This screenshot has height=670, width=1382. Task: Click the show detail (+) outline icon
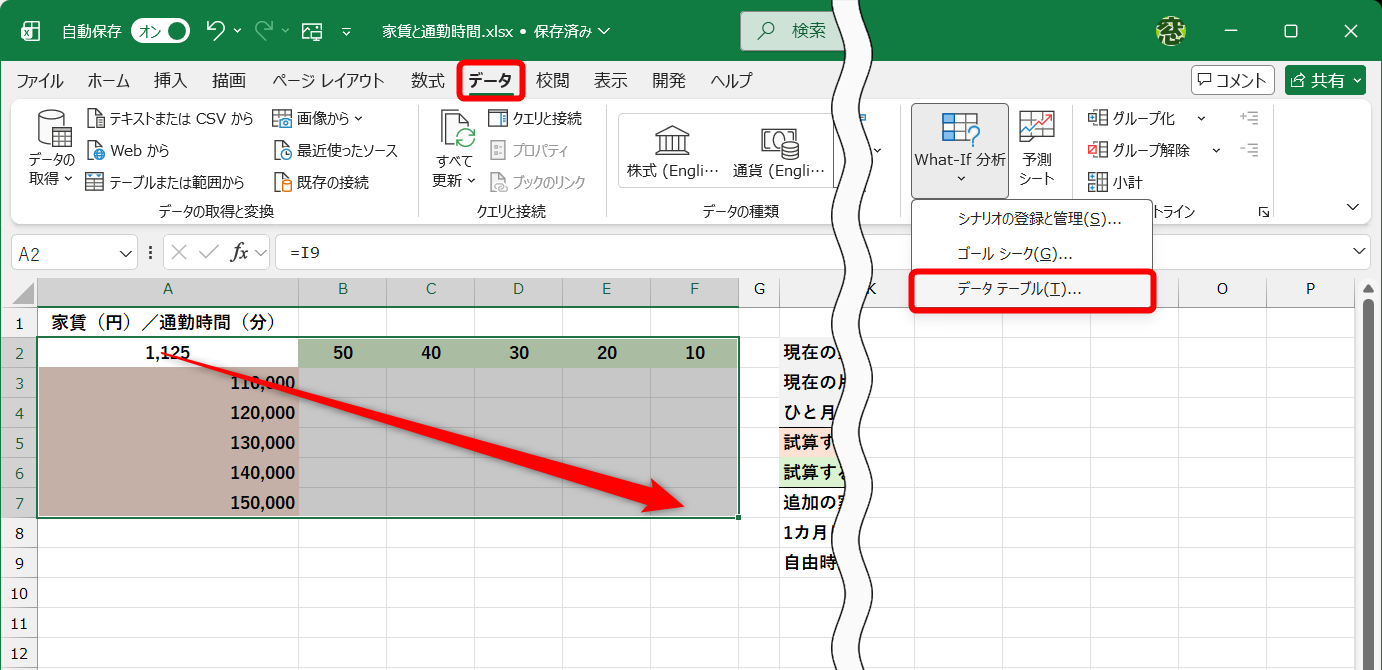(1249, 118)
